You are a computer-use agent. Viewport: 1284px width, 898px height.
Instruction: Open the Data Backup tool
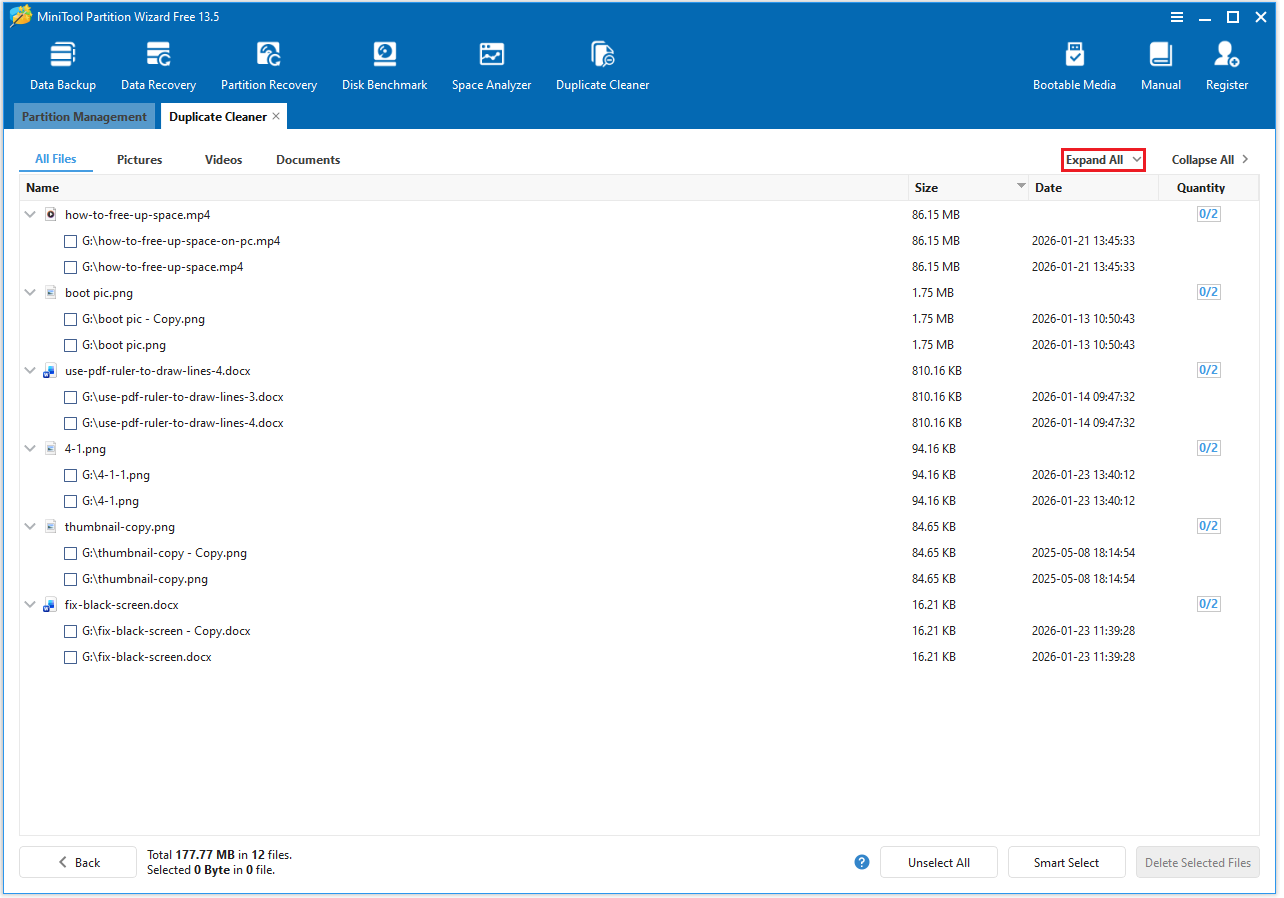(x=62, y=62)
